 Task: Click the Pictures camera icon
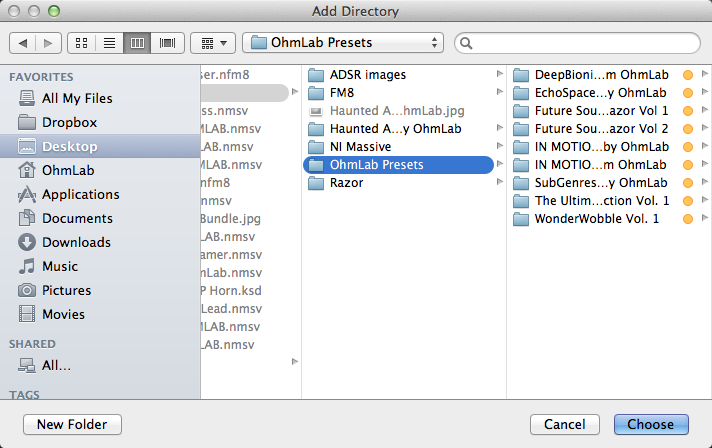tap(27, 290)
